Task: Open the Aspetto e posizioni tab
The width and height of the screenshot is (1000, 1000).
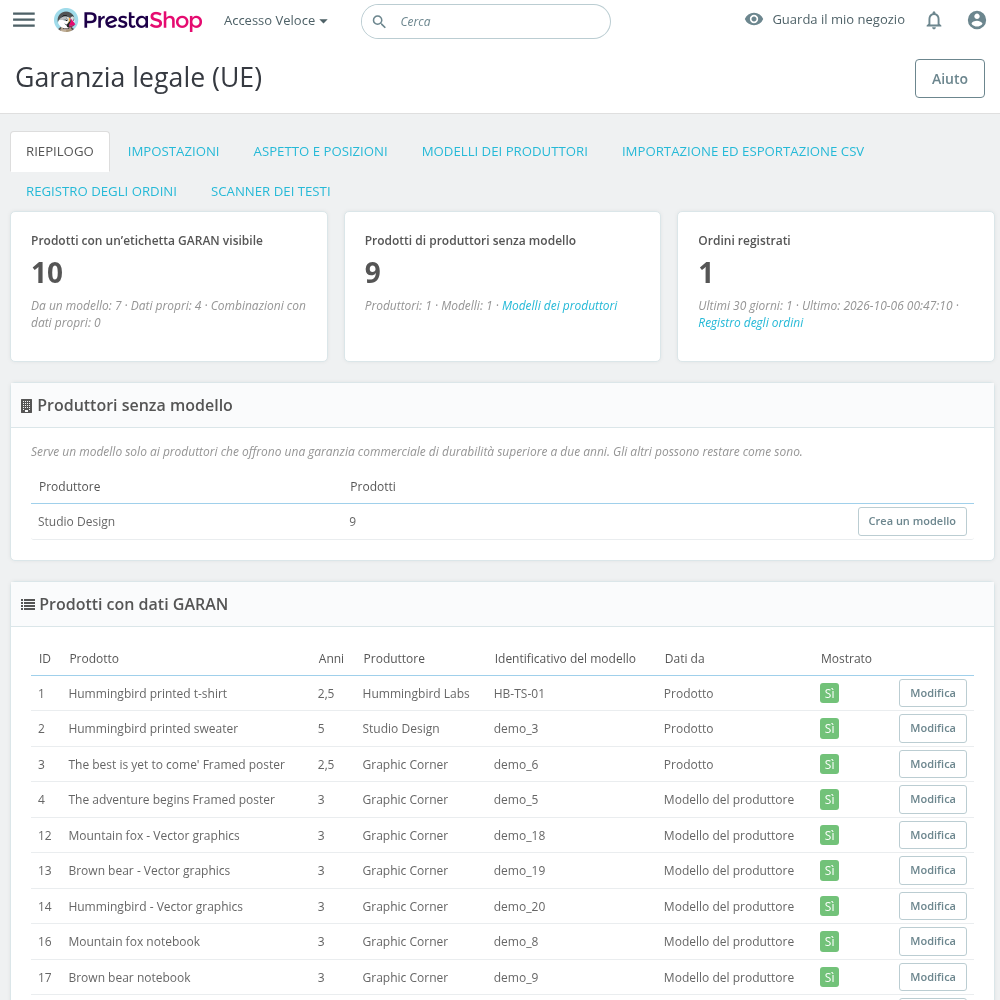Action: click(x=320, y=152)
